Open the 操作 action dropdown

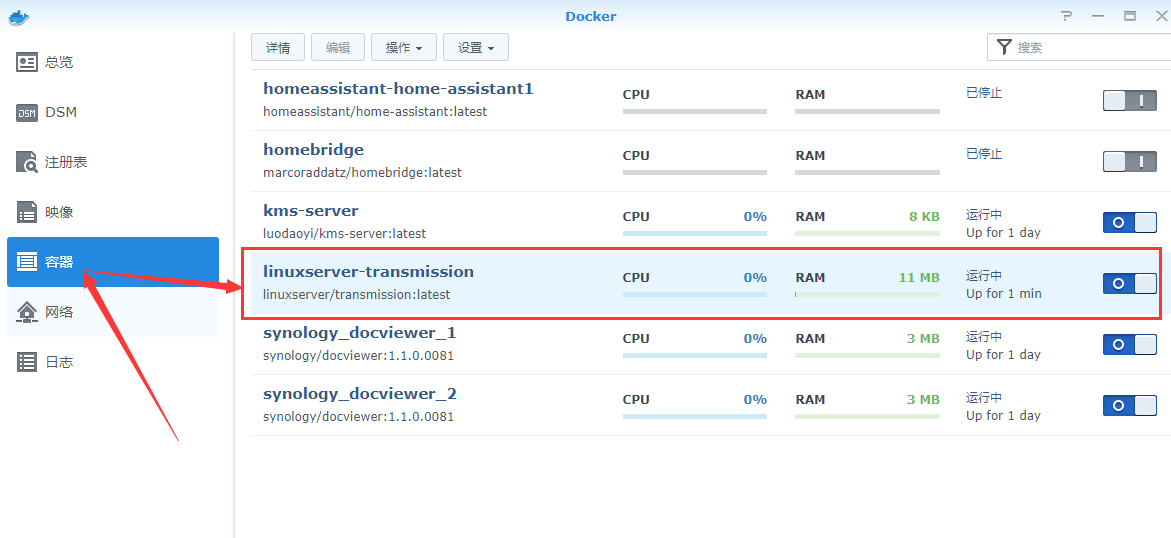point(404,47)
